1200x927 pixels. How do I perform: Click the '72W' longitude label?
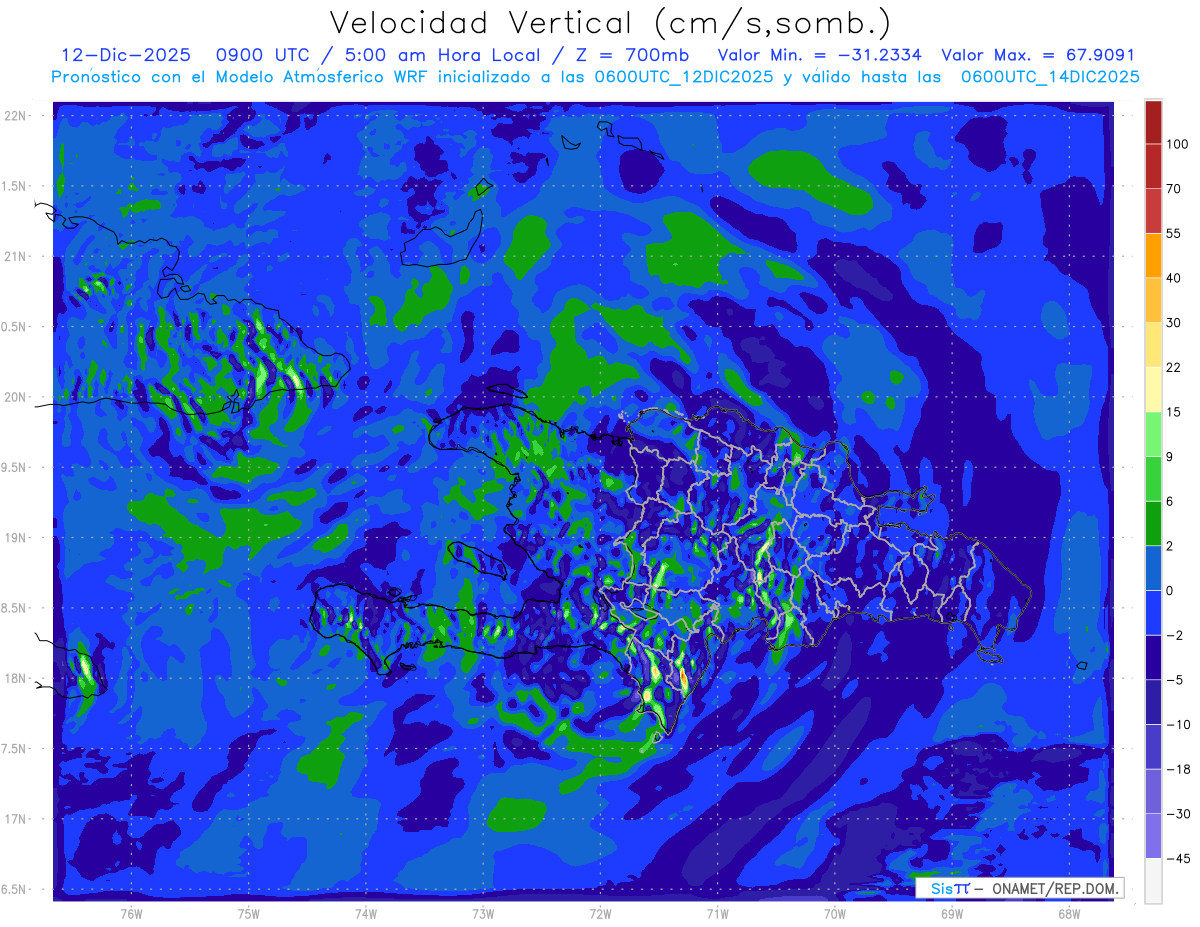600,913
